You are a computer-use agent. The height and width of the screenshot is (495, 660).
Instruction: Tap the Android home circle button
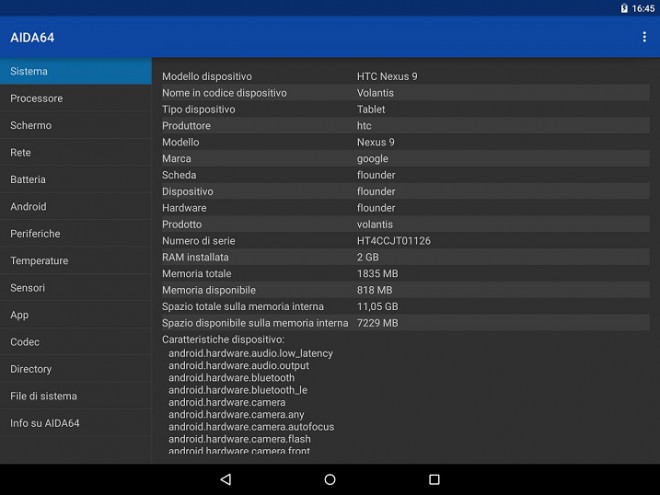(330, 479)
